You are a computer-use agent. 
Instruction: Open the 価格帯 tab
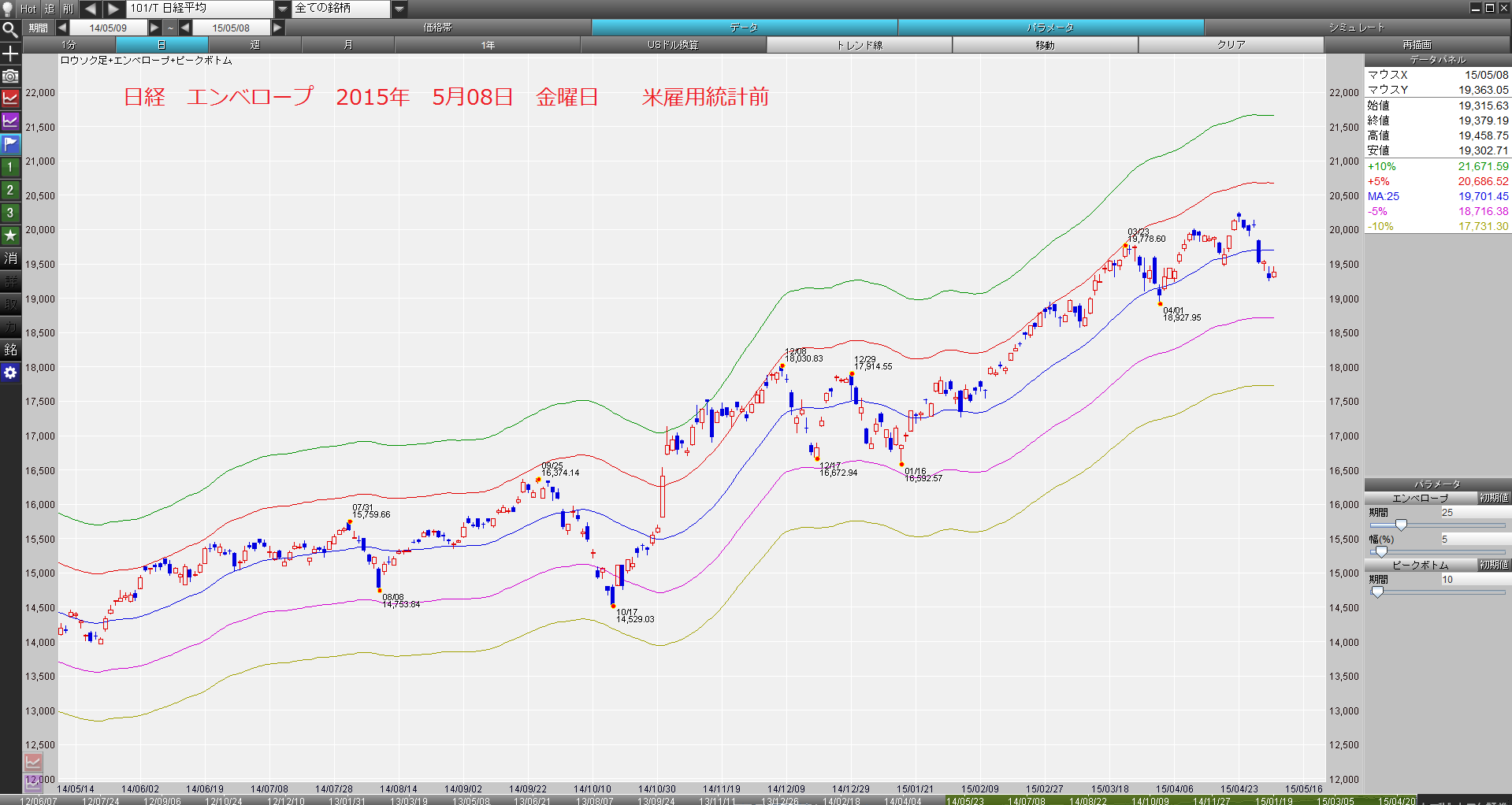tap(437, 28)
